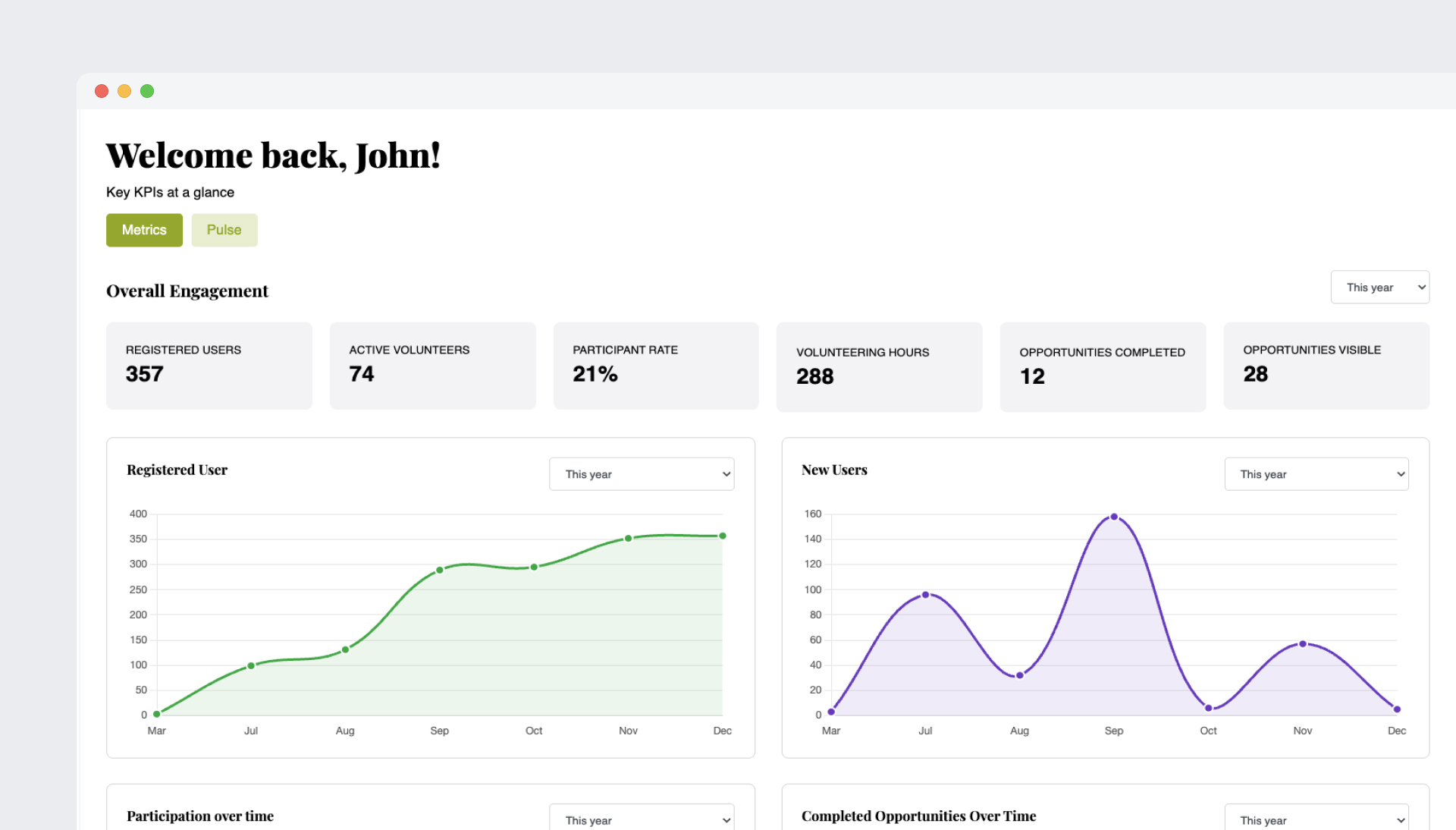Click Sep peak point on New Users chart
Screen dimensions: 1456x830
point(1114,517)
